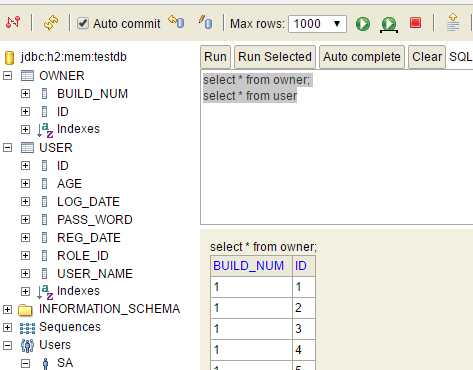Expand the INFORMATION_SCHEMA node

click(x=7, y=310)
